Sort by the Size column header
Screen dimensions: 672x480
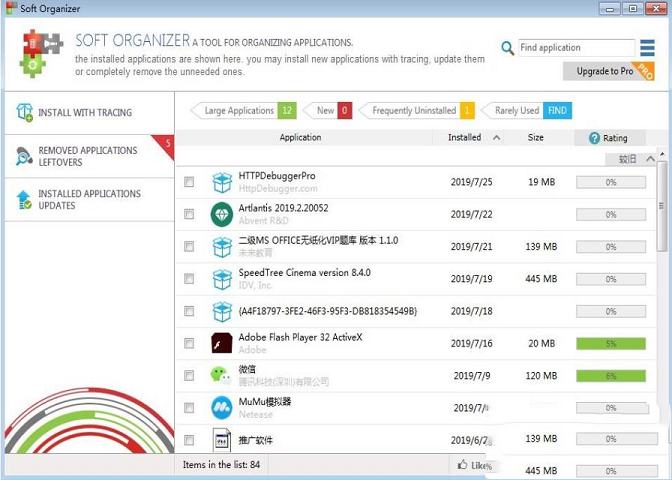[535, 138]
